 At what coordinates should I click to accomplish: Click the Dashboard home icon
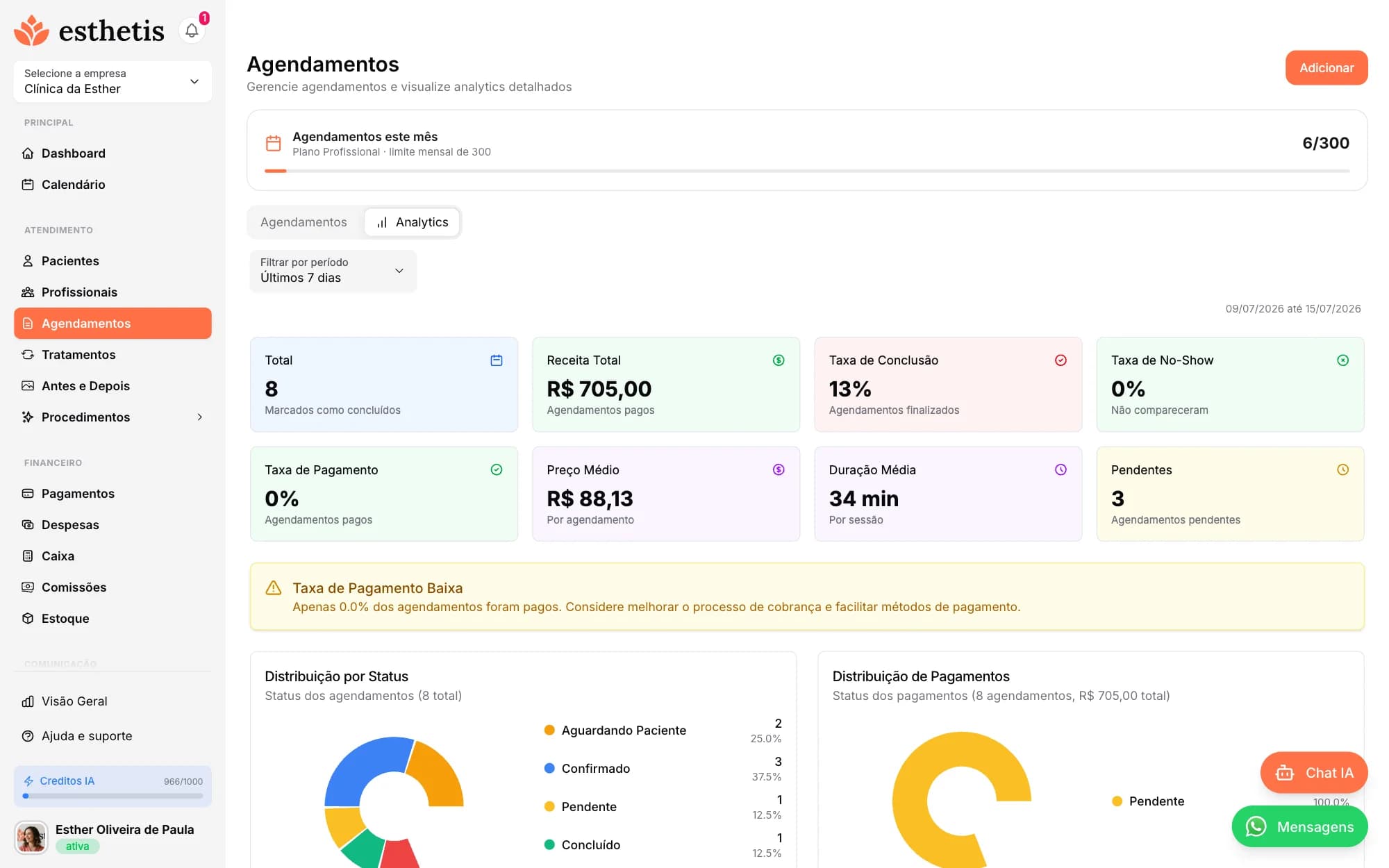click(28, 153)
